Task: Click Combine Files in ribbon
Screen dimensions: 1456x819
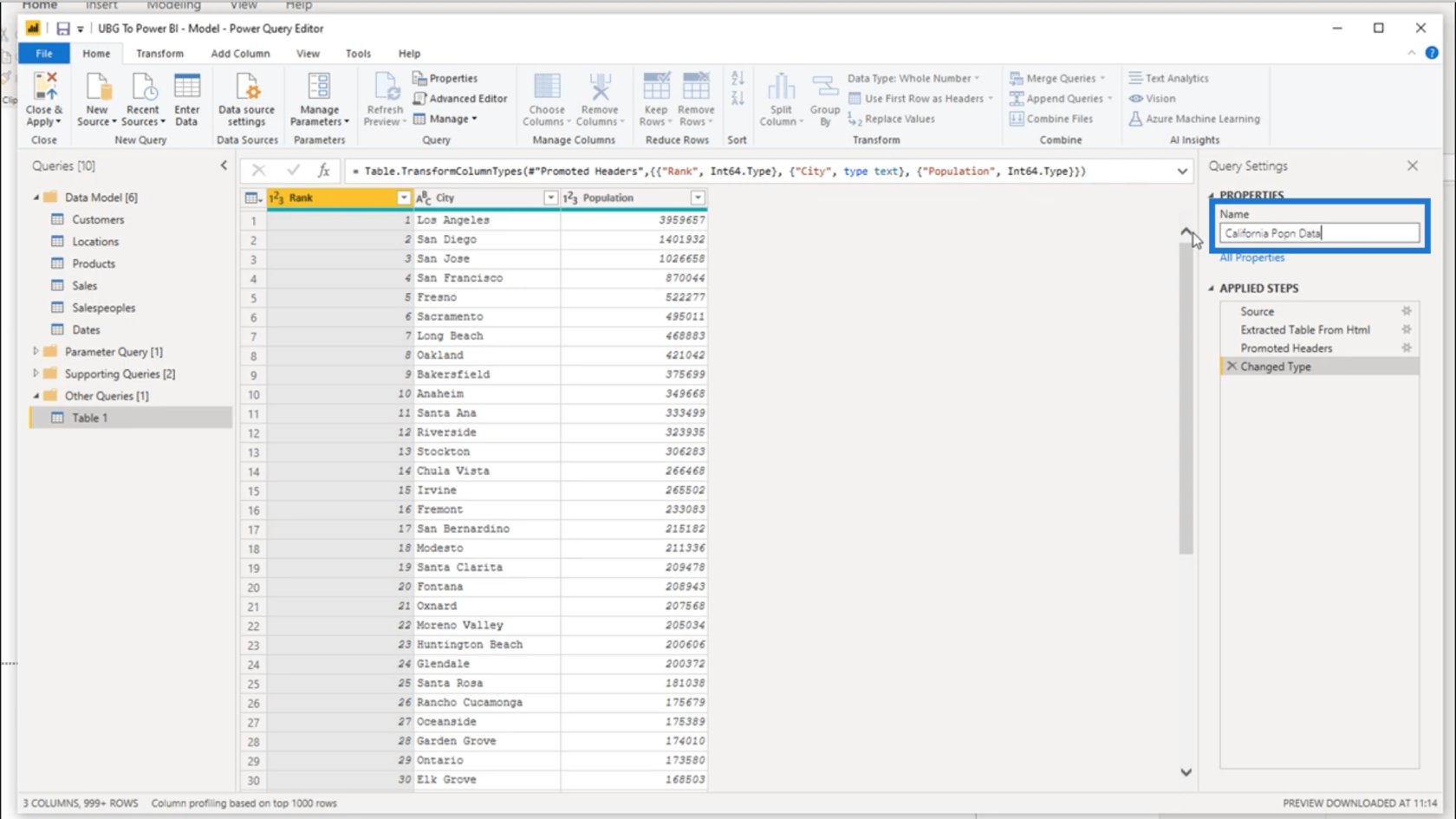Action: 1051,120
